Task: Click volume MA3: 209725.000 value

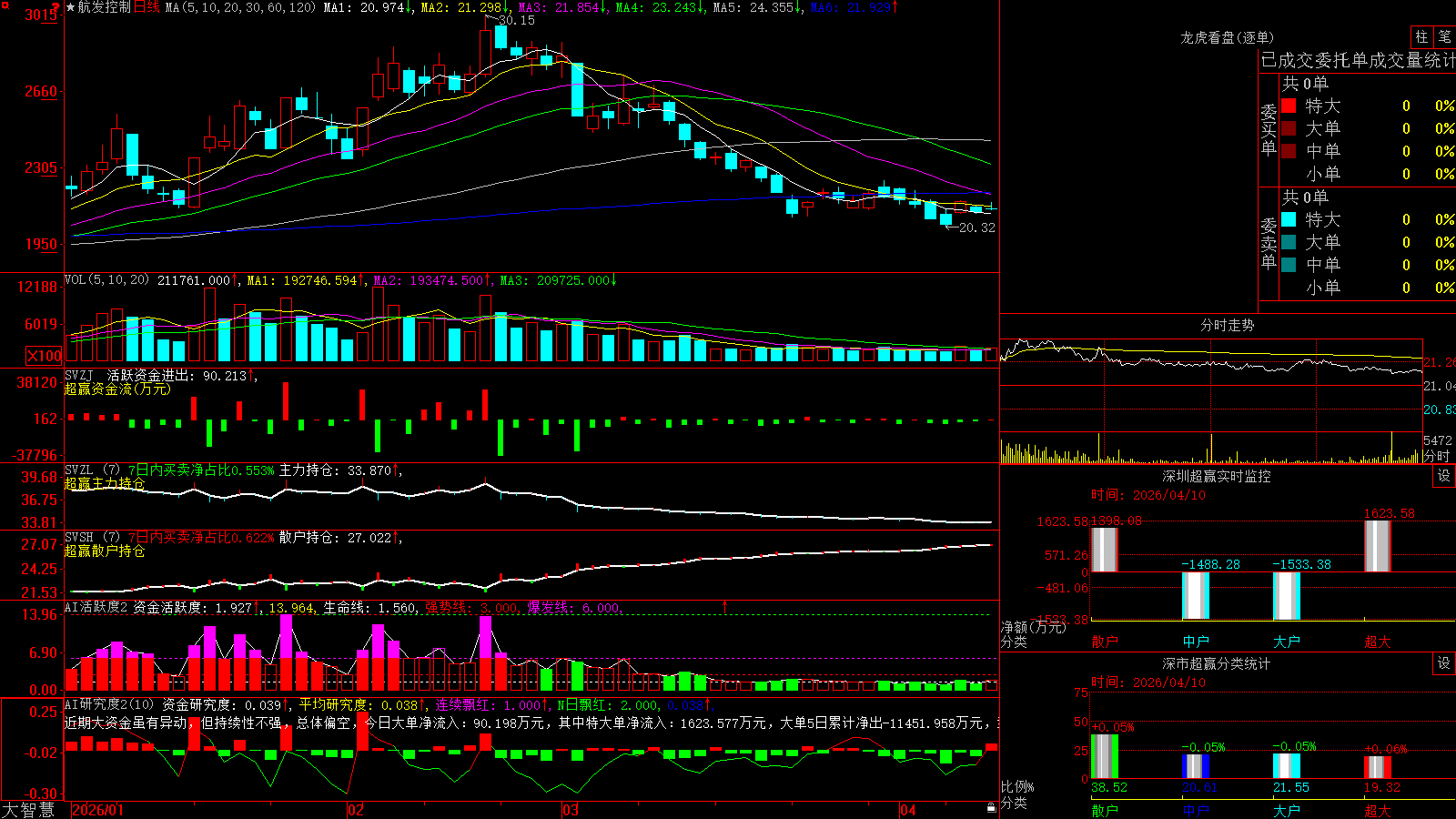Action: coord(558,280)
